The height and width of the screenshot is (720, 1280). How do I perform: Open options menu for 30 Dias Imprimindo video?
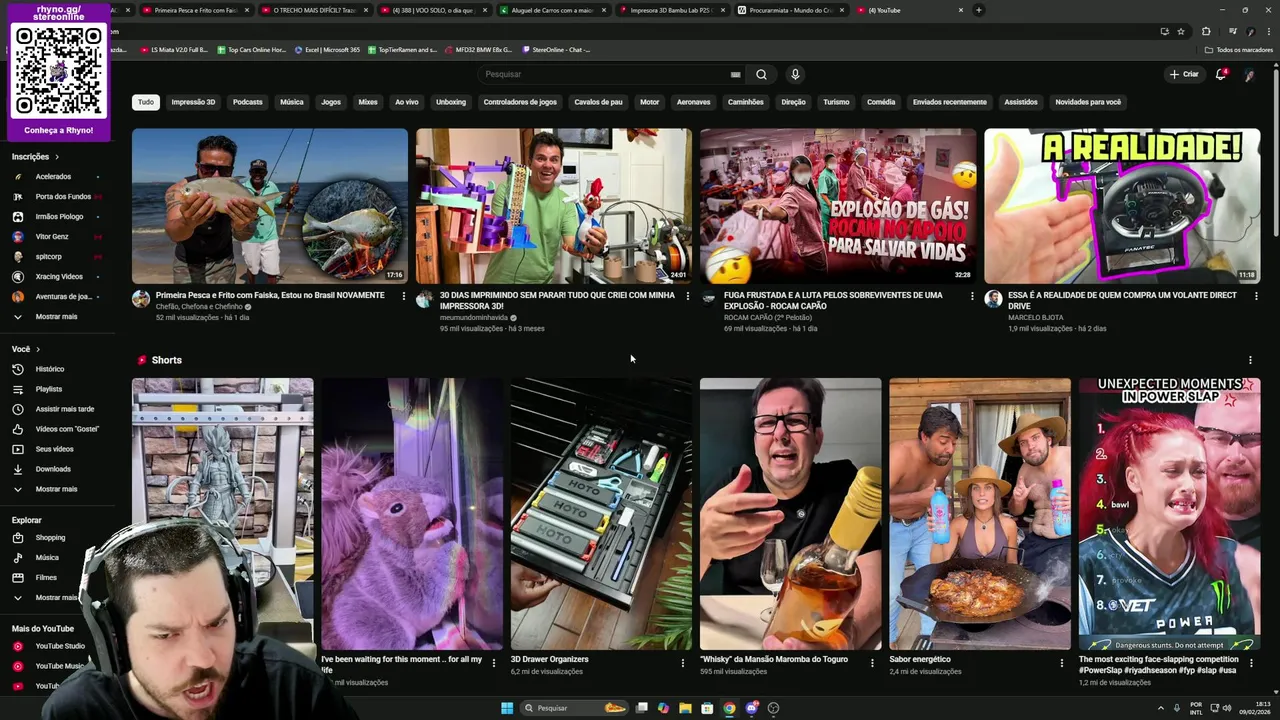click(x=688, y=296)
